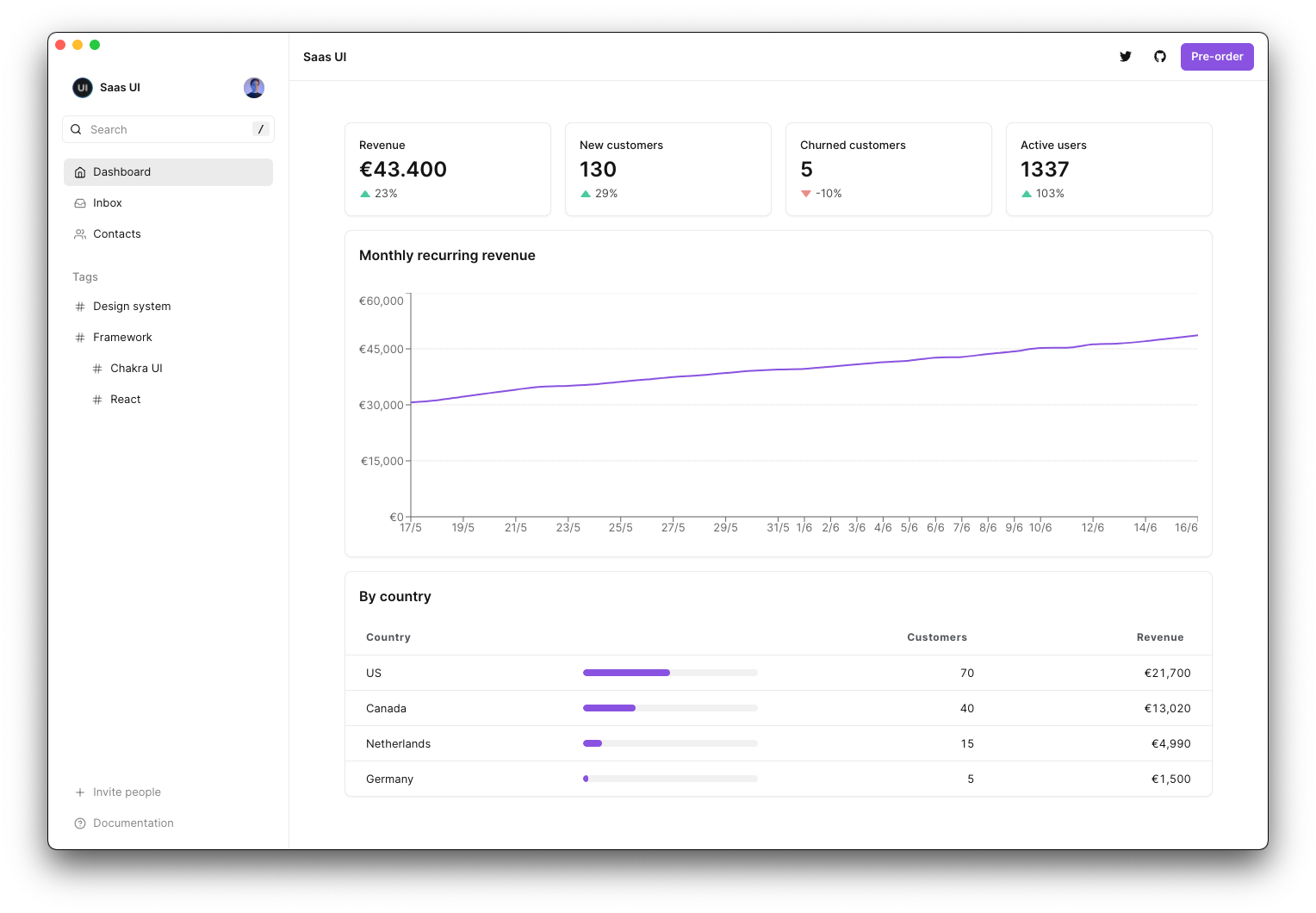
Task: Click the Pre-order button
Action: pyautogui.click(x=1217, y=56)
